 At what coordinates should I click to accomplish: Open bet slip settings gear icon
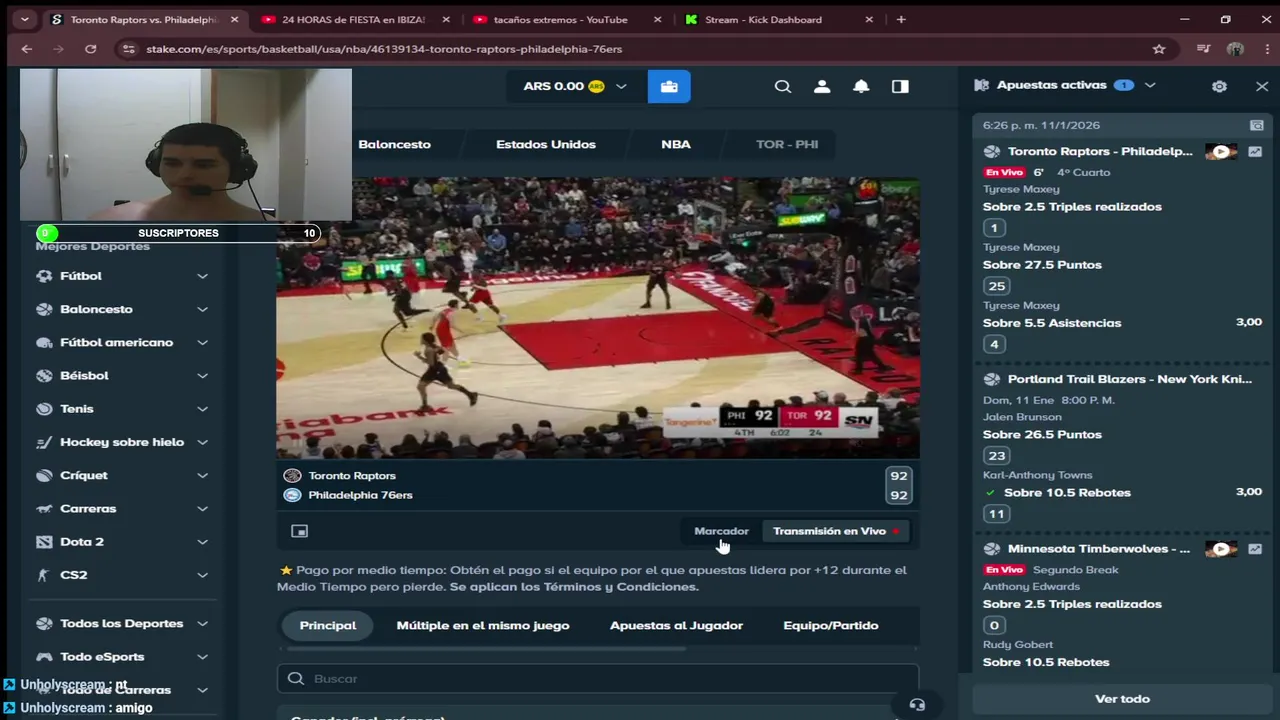1219,86
